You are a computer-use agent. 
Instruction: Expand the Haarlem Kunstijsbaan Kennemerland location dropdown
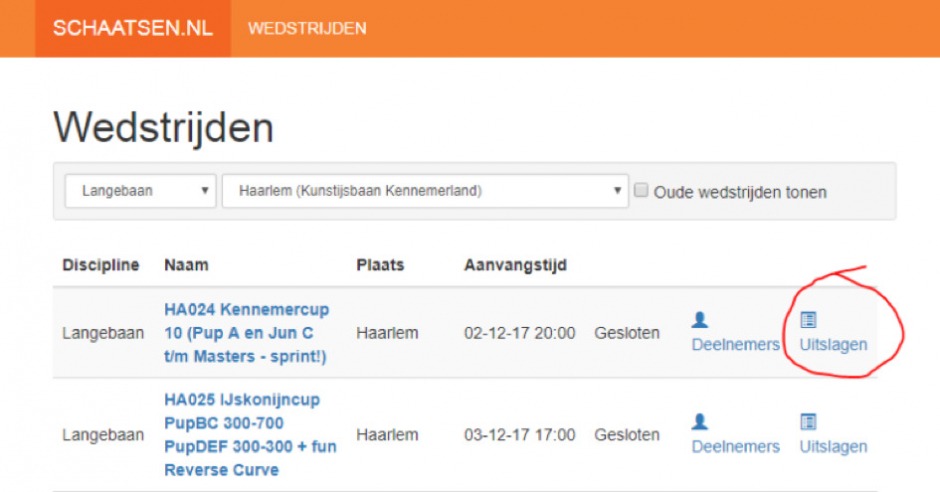tap(425, 191)
